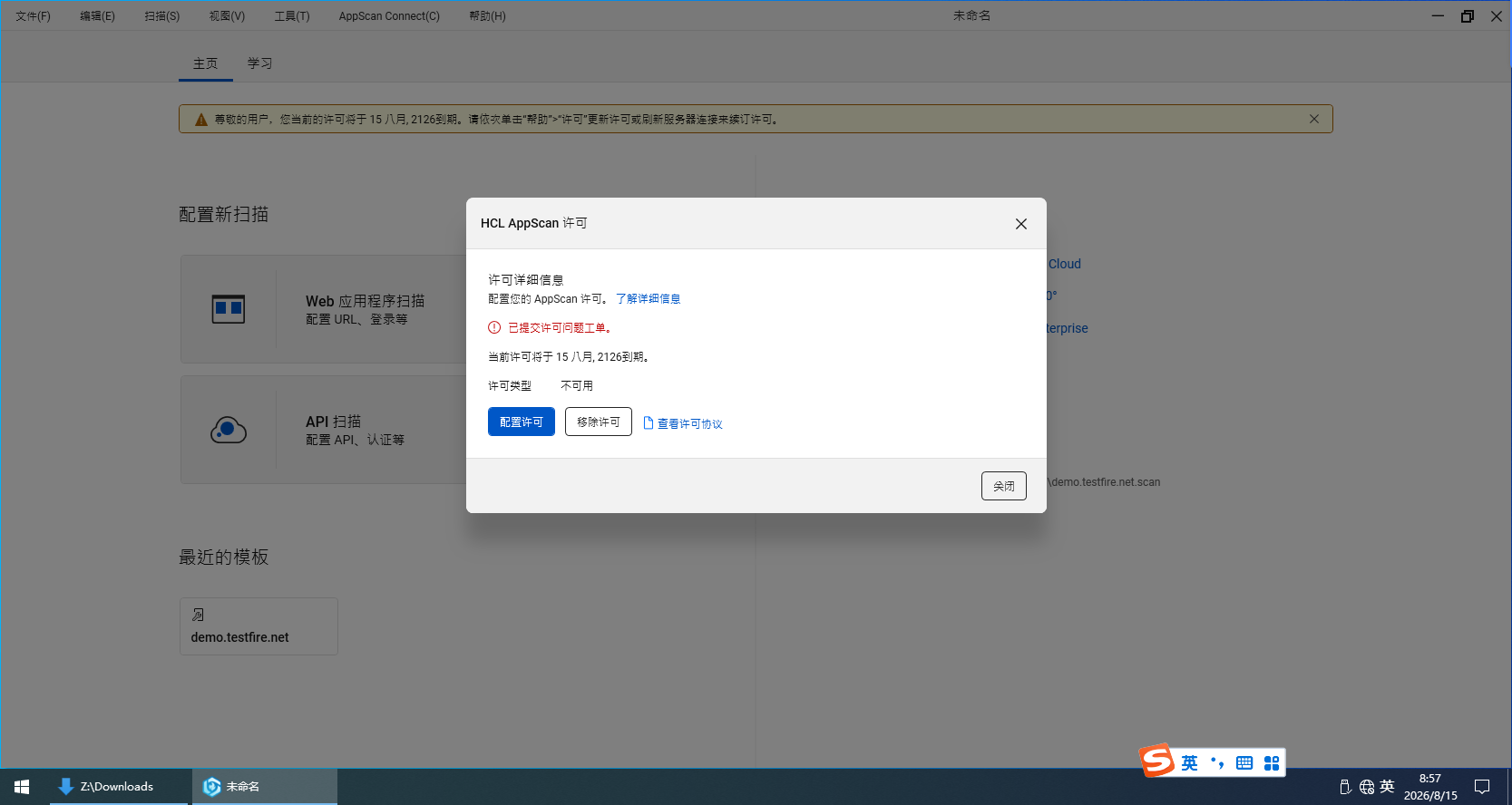This screenshot has width=1512, height=805.
Task: Click the 关闭 button in the dialog
Action: point(1004,486)
